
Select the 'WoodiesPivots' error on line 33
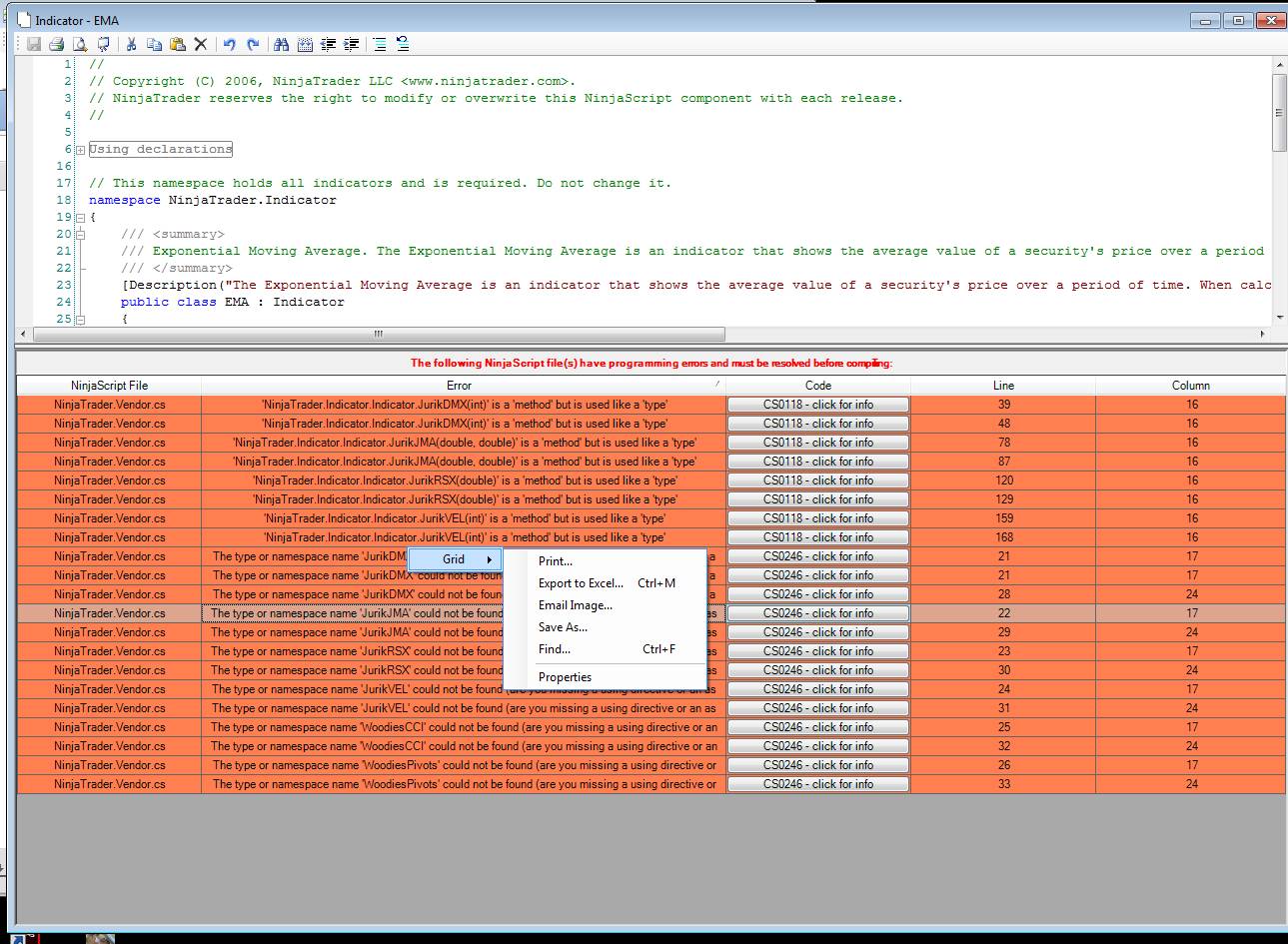point(464,784)
